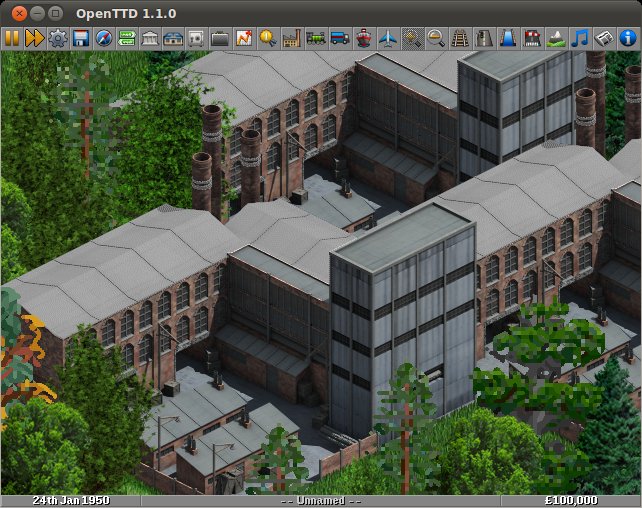This screenshot has width=642, height=508.
Task: Open the subsidies building icon
Action: (150, 38)
